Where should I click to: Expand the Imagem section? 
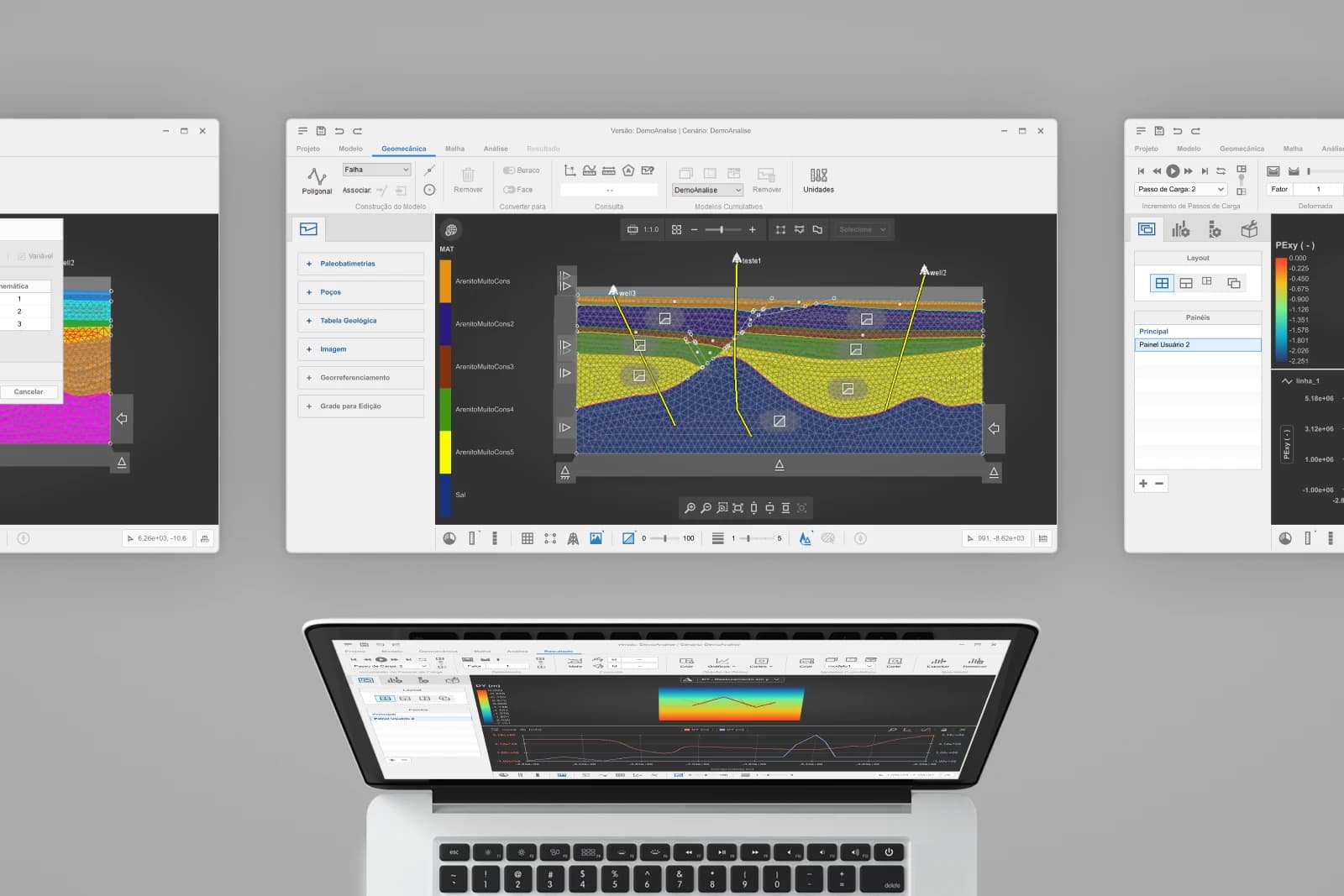[x=360, y=349]
